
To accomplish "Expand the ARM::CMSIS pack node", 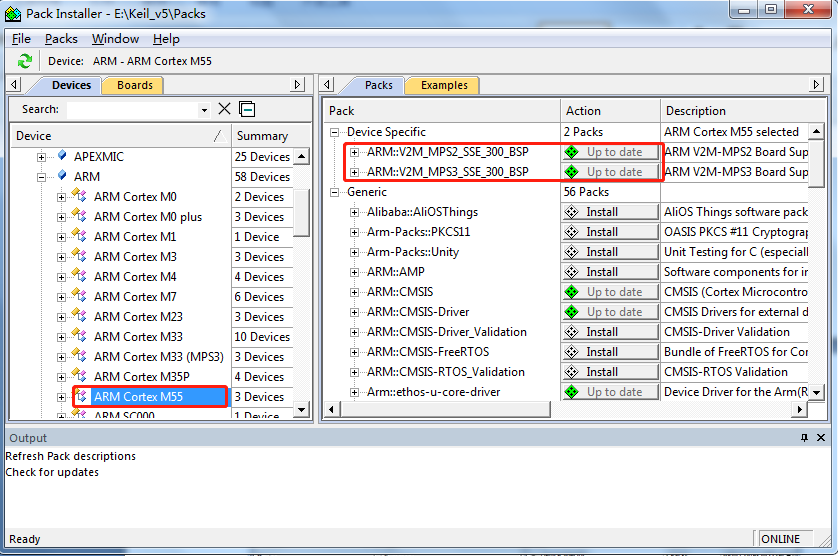I will pos(354,292).
